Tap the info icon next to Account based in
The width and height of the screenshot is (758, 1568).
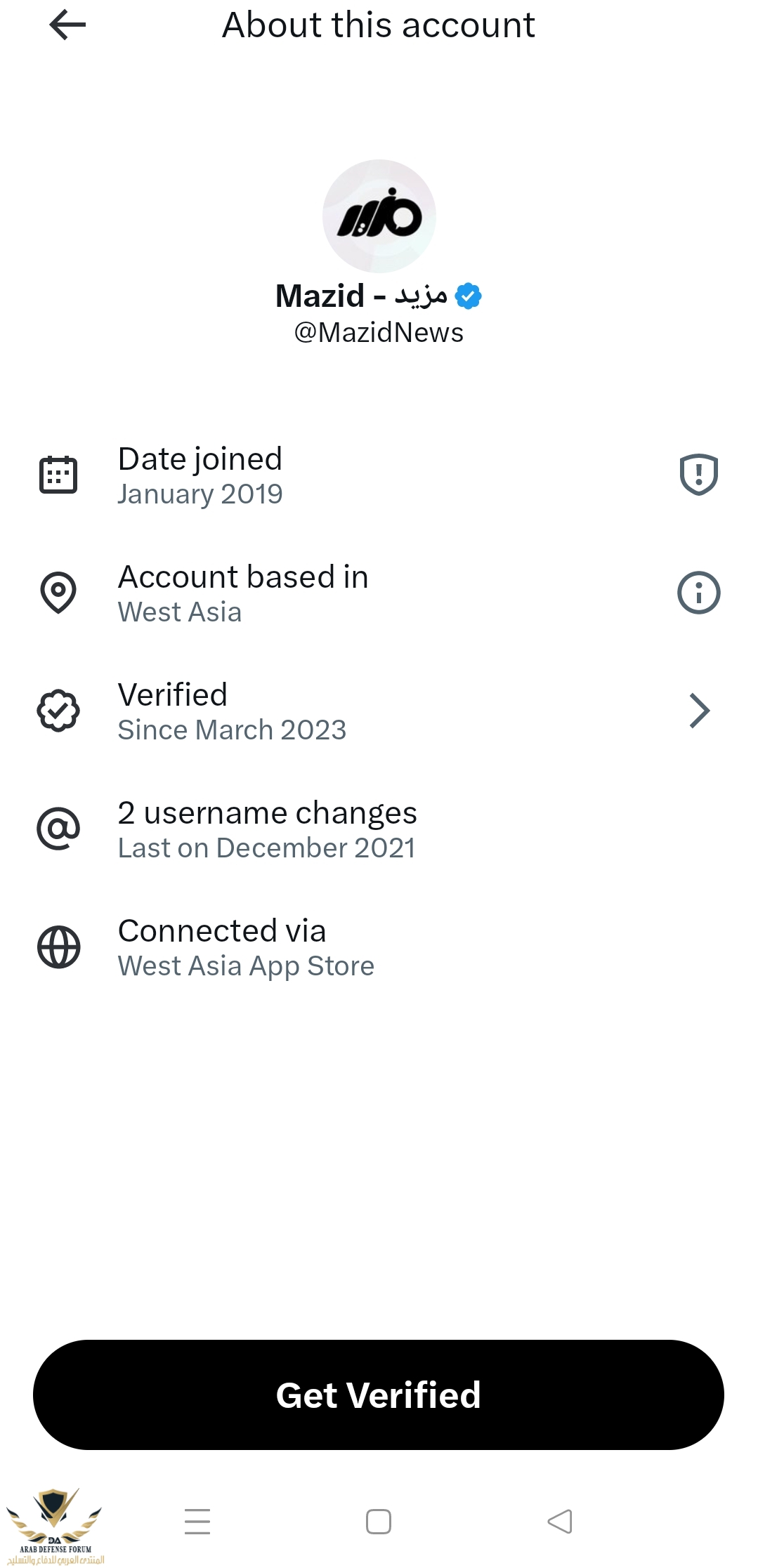pos(698,593)
